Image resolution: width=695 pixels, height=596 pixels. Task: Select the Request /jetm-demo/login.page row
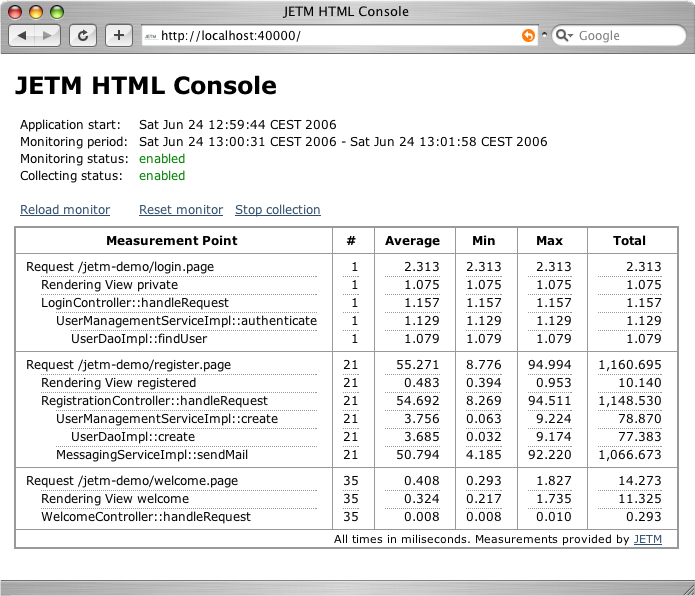[x=346, y=267]
